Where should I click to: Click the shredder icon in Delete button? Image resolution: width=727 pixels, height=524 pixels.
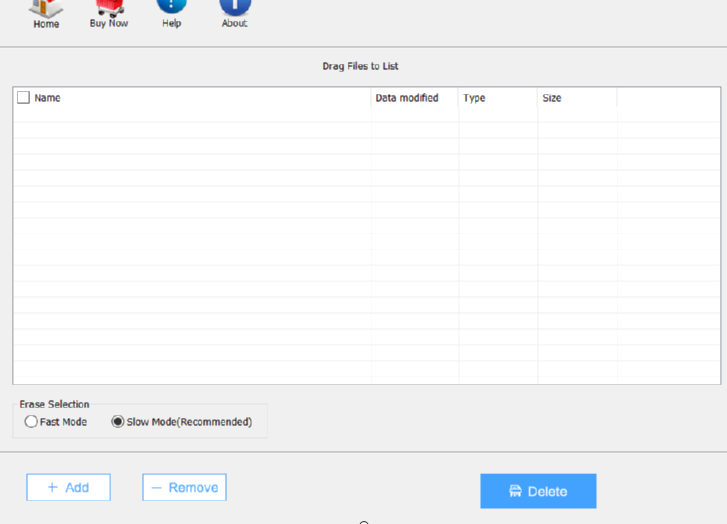pos(515,491)
